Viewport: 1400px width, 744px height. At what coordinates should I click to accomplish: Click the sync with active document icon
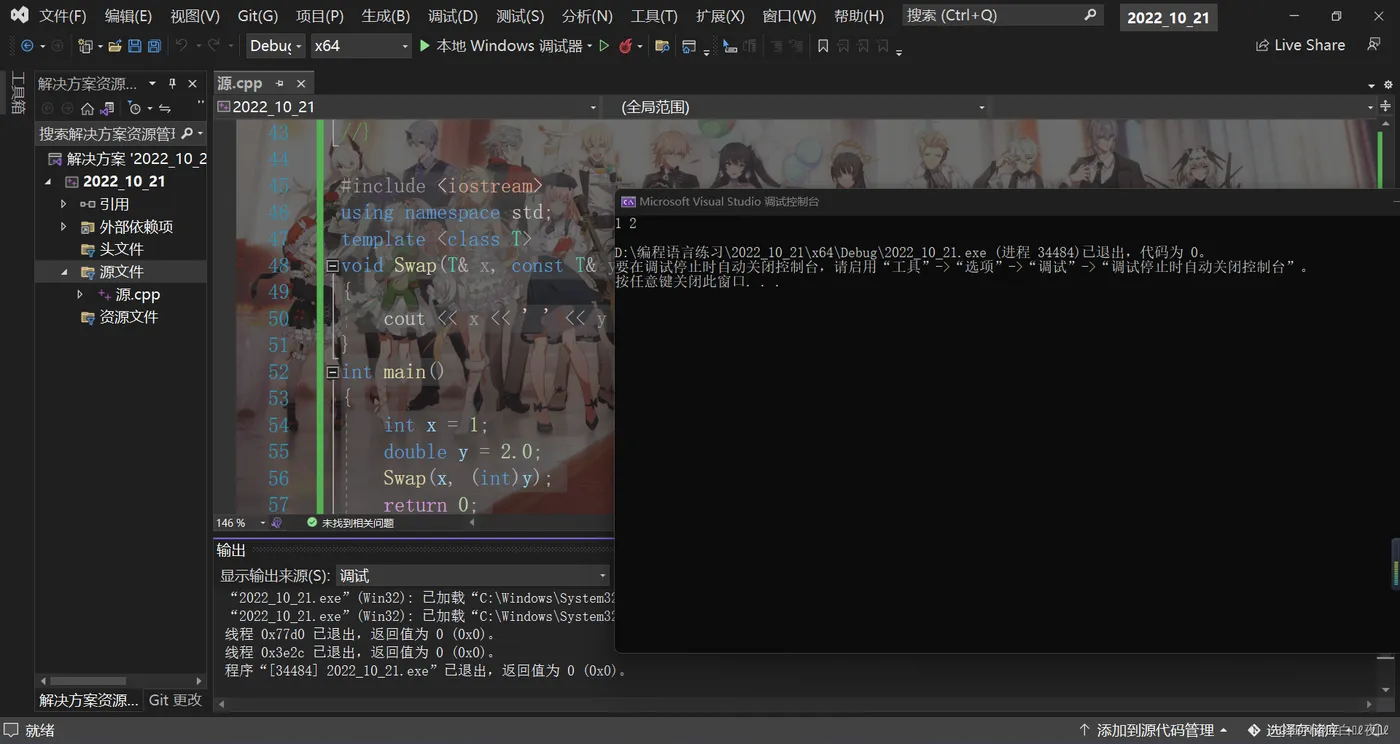[x=165, y=108]
